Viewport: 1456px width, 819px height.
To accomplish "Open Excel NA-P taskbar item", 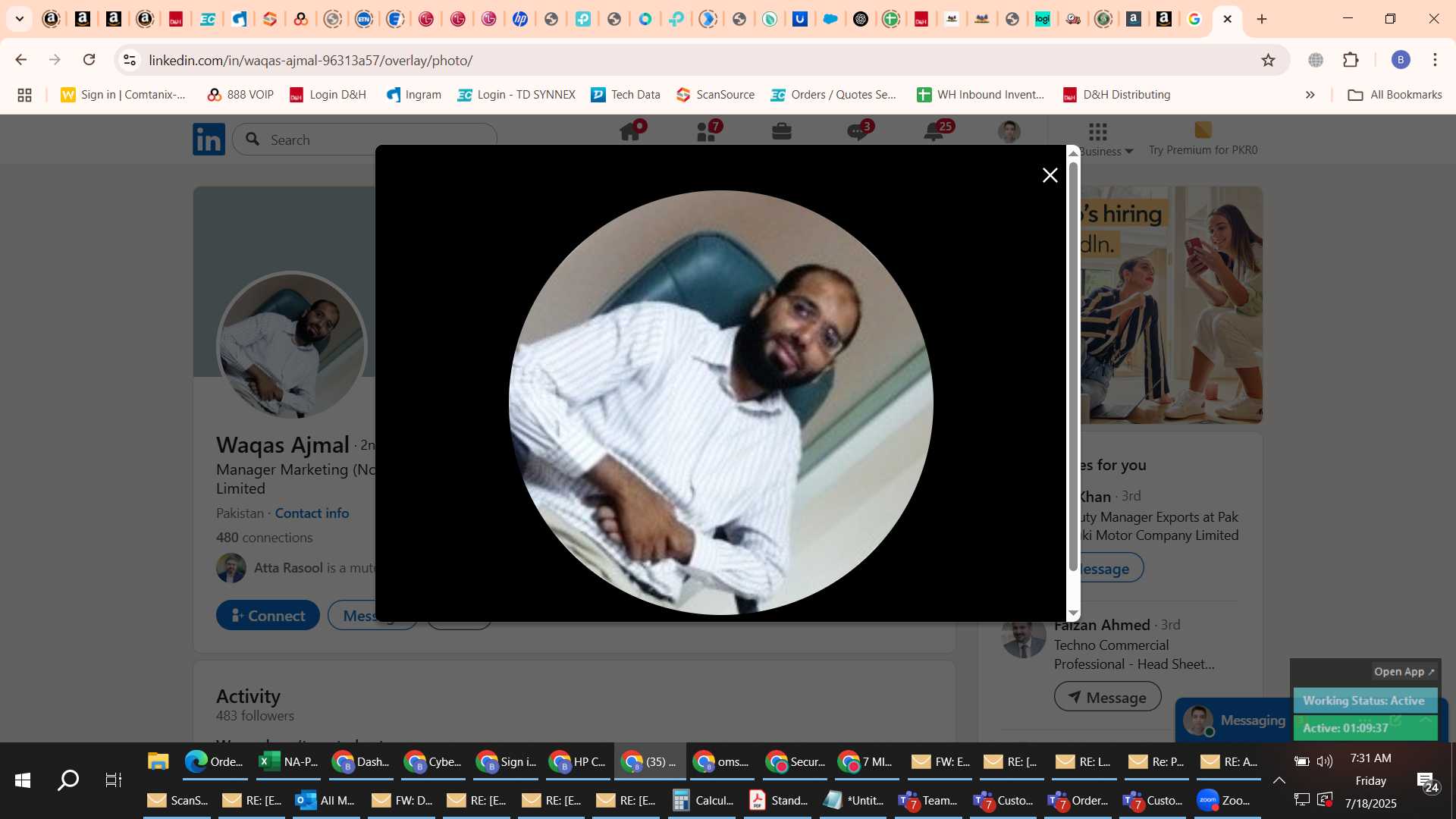I will (x=288, y=761).
